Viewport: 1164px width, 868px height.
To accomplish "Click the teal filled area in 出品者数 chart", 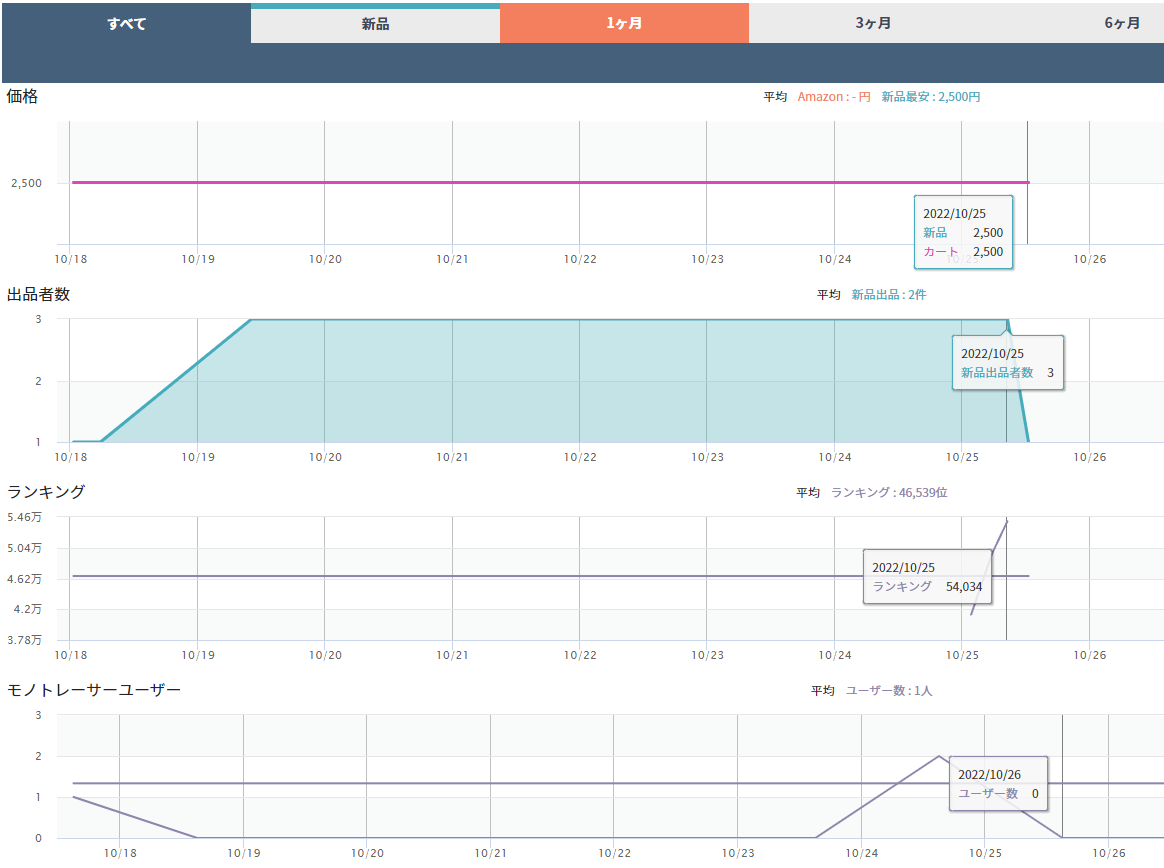I will click(600, 380).
